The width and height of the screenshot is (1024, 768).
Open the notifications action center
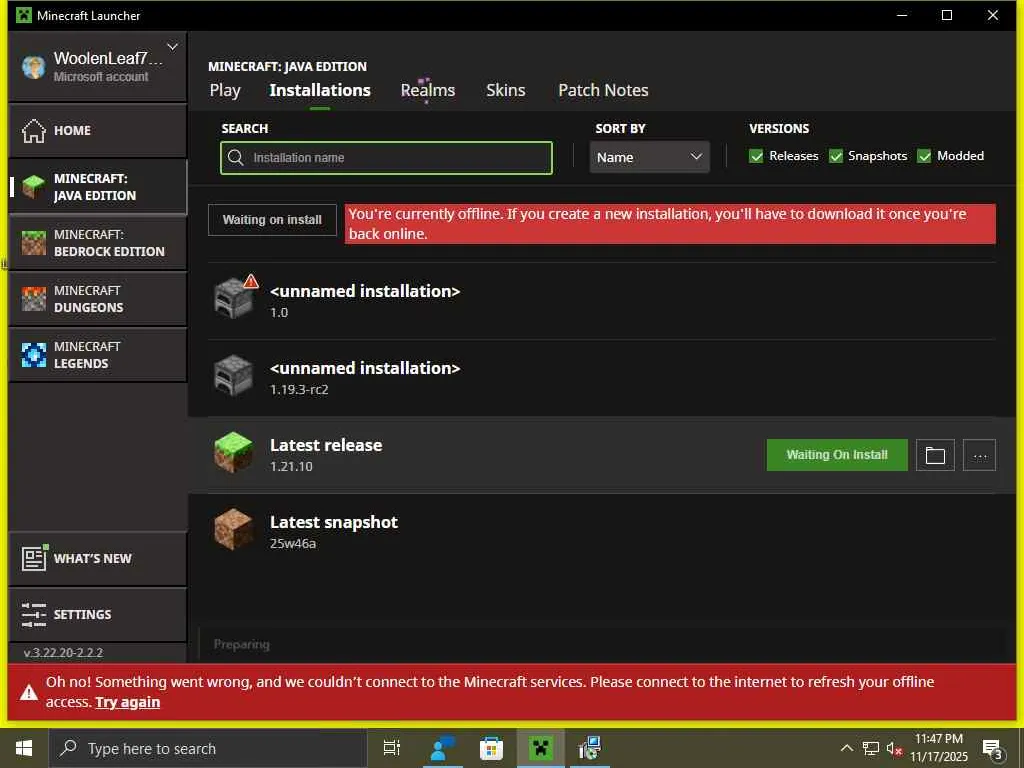(x=993, y=750)
